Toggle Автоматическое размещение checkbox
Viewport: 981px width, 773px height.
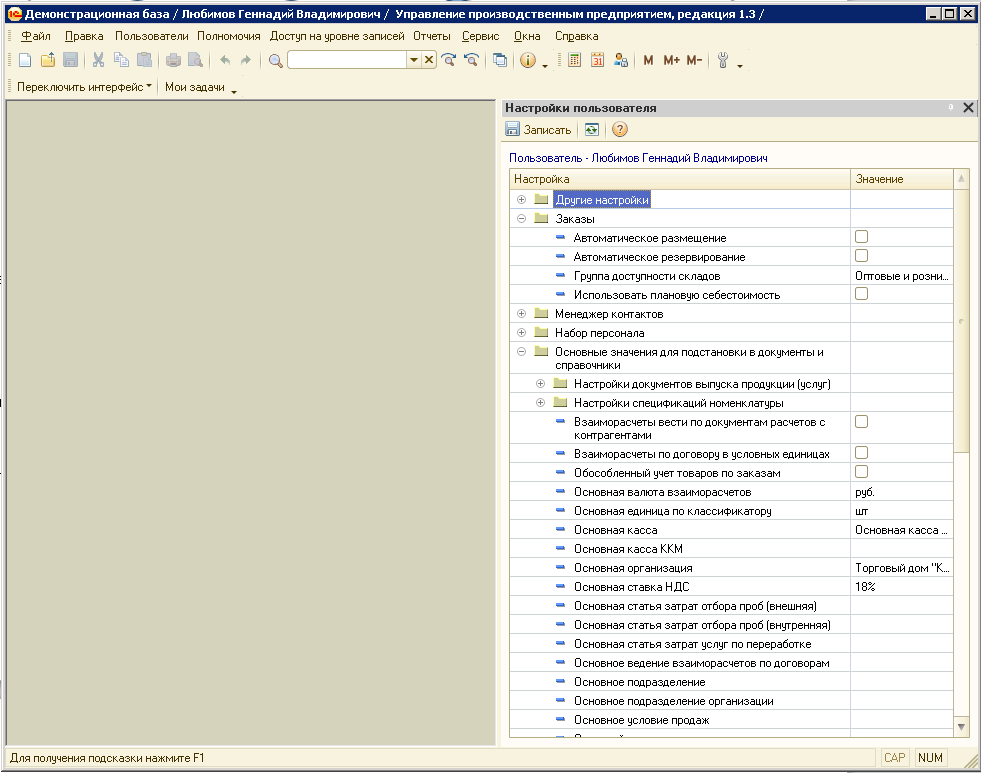pyautogui.click(x=862, y=236)
